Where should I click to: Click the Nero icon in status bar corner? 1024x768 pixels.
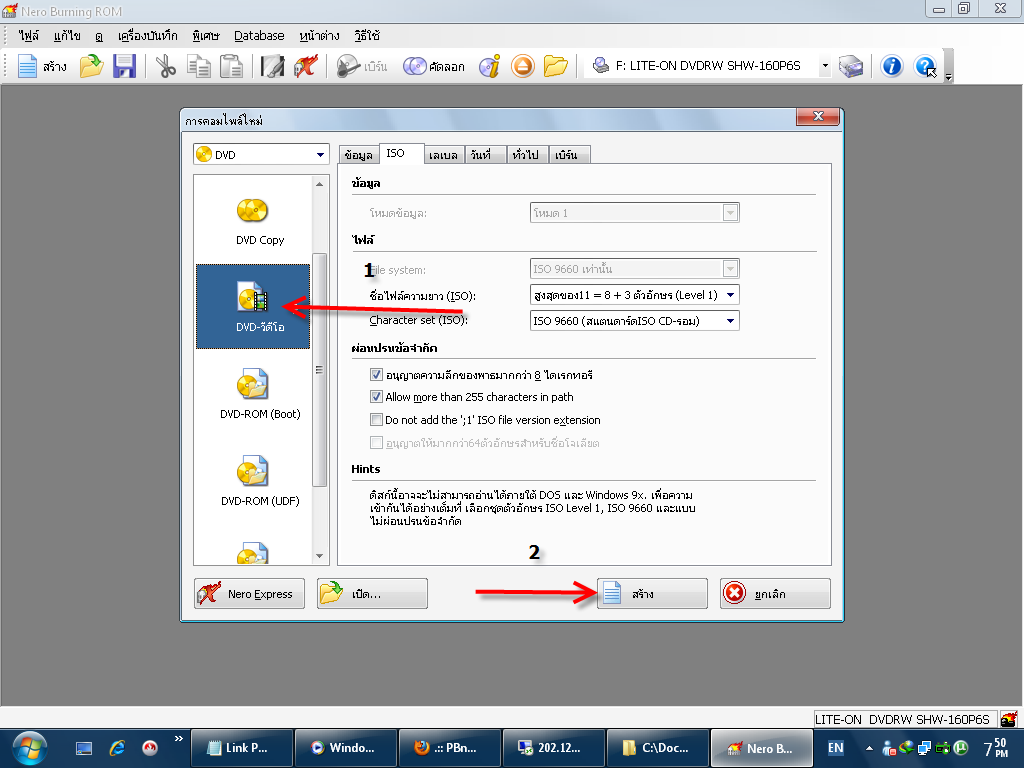(x=1009, y=719)
